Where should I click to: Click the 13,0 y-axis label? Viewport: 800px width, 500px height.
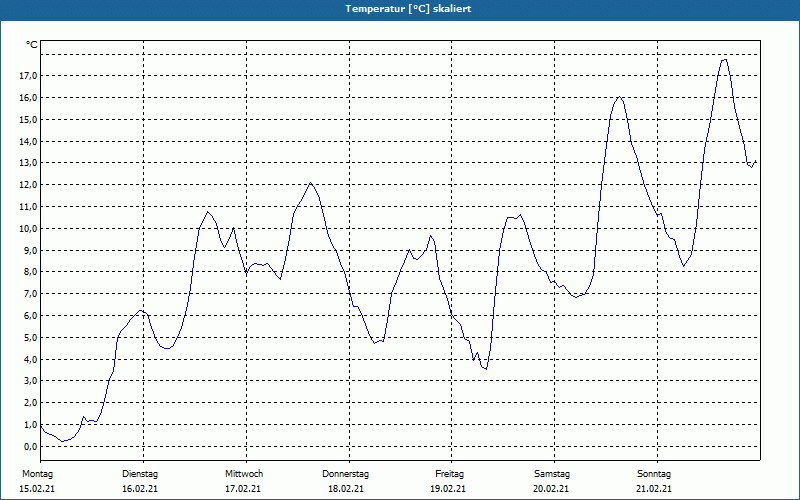(28, 163)
